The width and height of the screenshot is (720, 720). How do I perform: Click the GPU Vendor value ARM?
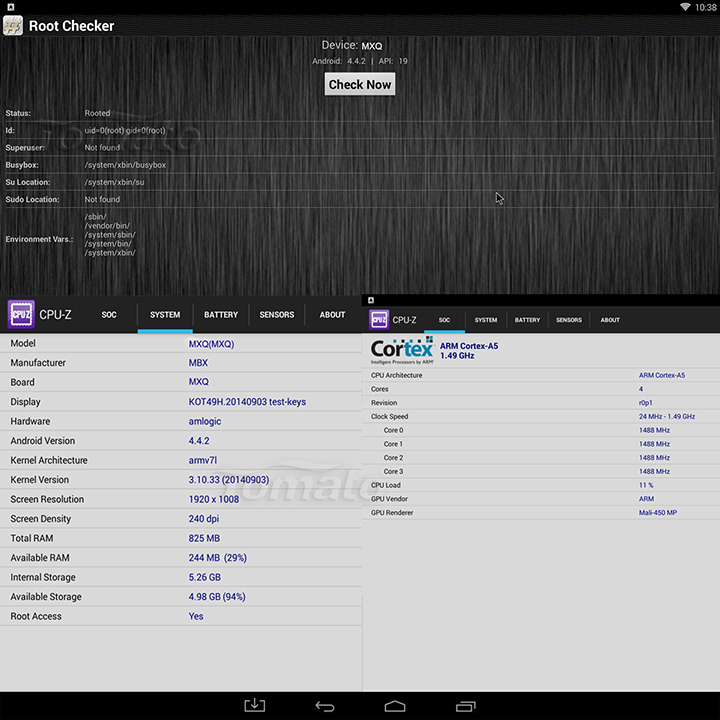[x=646, y=499]
